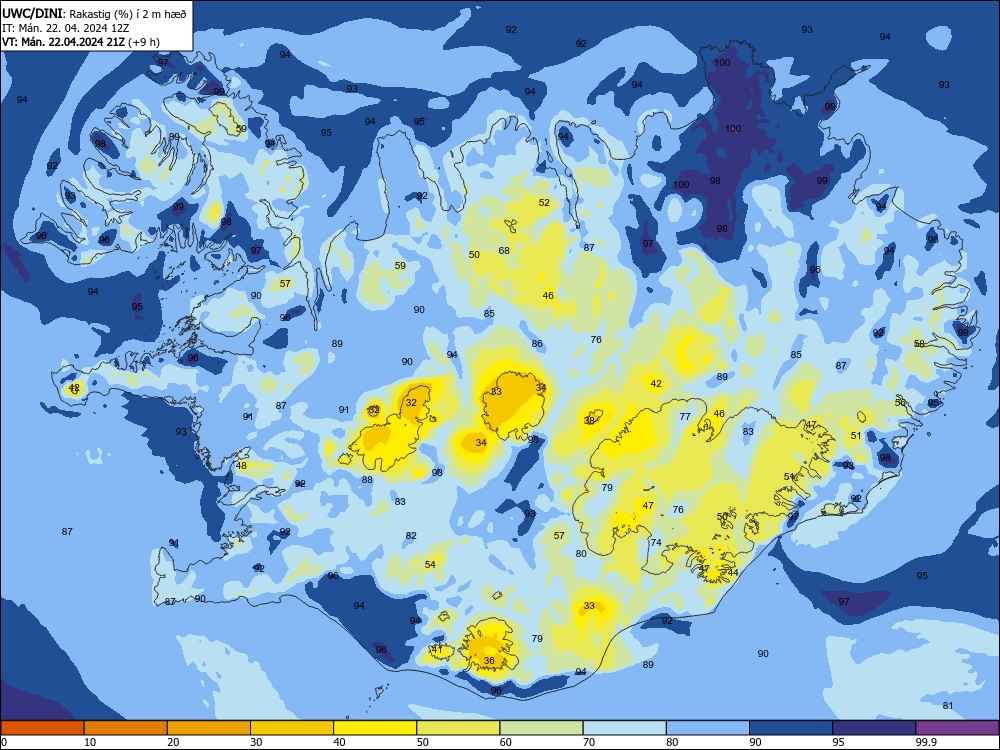The height and width of the screenshot is (750, 1000).
Task: Pick the 60–70 yellow-green legend segment
Action: coord(541,728)
